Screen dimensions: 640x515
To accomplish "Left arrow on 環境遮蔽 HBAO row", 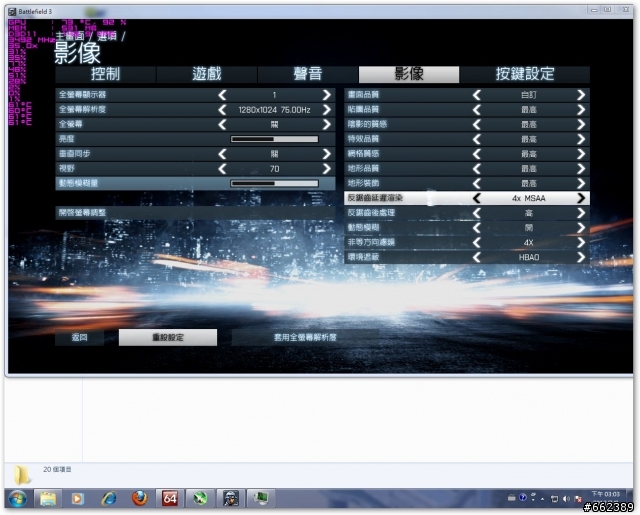I will click(476, 257).
